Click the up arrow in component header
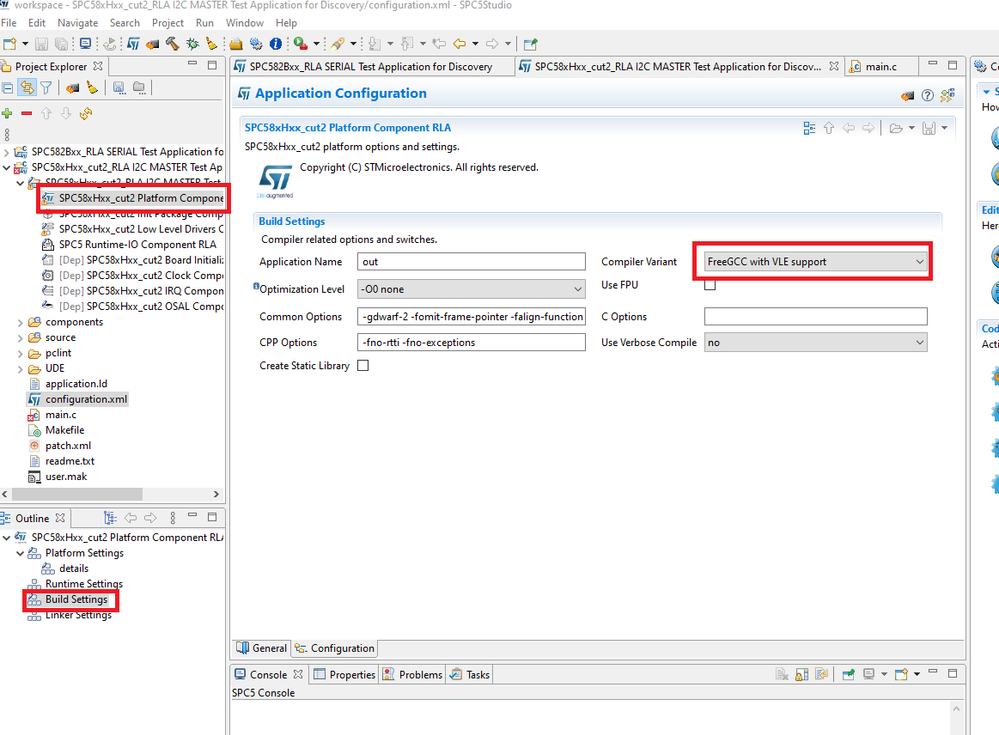 tap(829, 128)
